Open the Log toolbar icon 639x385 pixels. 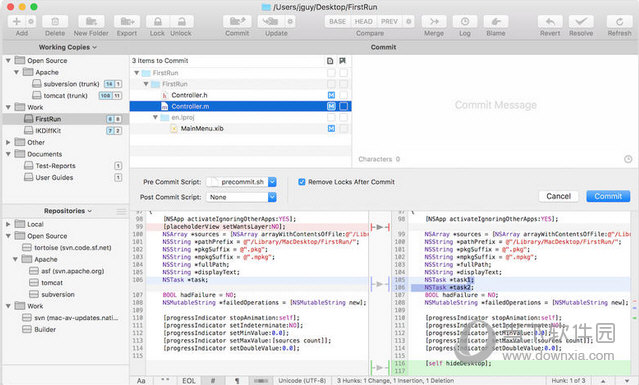[x=465, y=21]
